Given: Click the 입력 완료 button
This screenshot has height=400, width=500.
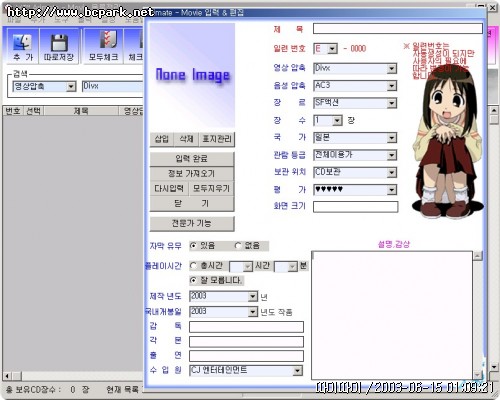Looking at the screenshot, I should click(192, 159).
